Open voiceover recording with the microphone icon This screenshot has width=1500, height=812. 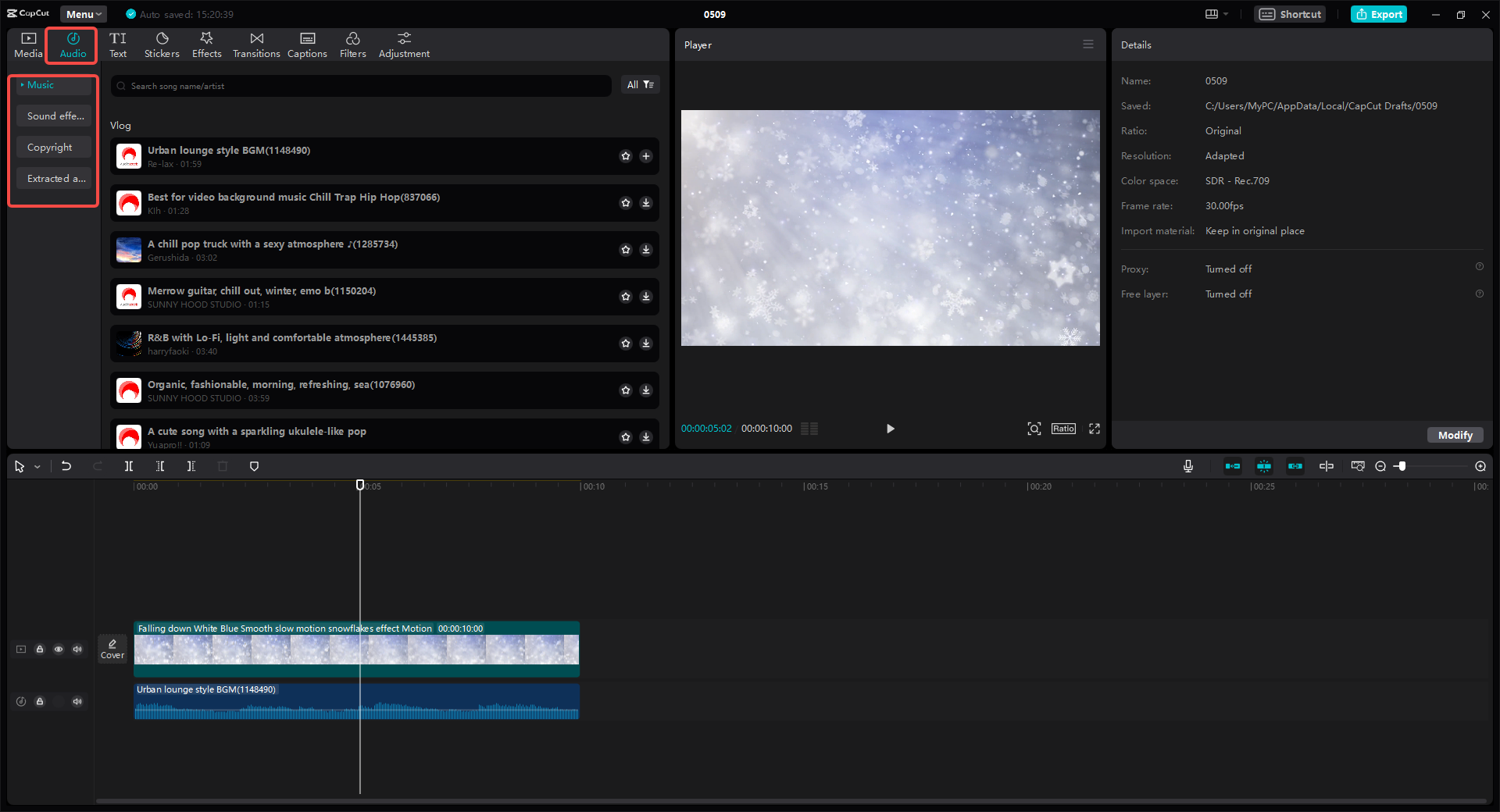[x=1187, y=466]
